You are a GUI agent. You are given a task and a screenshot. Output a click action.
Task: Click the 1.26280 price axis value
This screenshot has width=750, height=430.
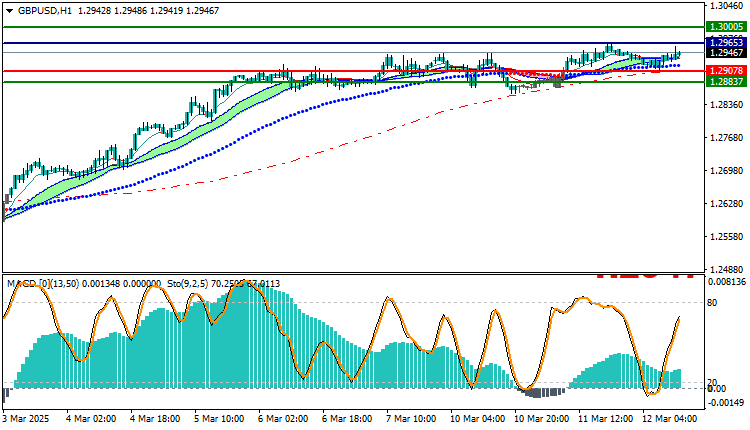click(x=727, y=204)
